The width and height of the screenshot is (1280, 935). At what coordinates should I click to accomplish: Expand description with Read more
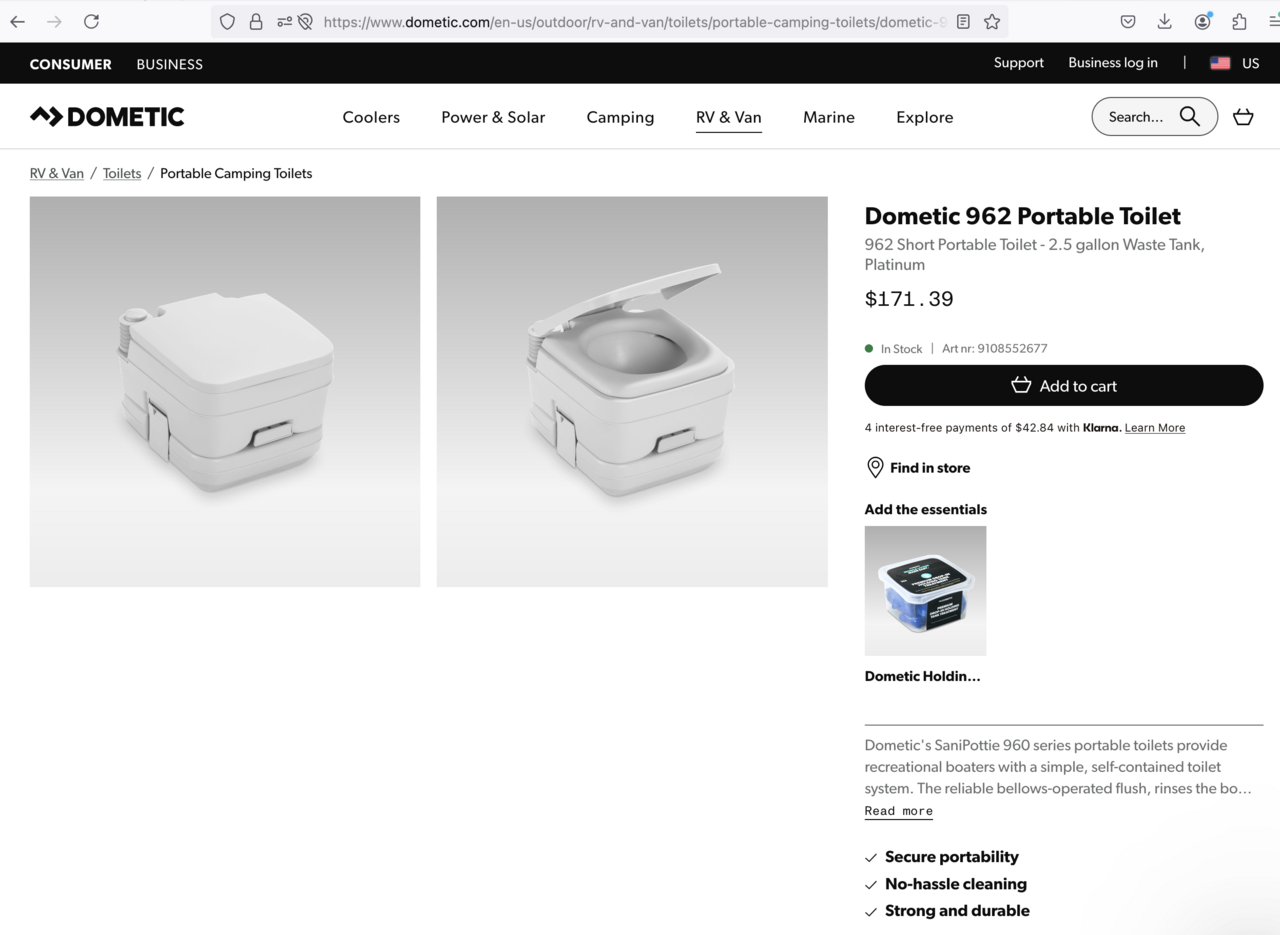click(898, 811)
